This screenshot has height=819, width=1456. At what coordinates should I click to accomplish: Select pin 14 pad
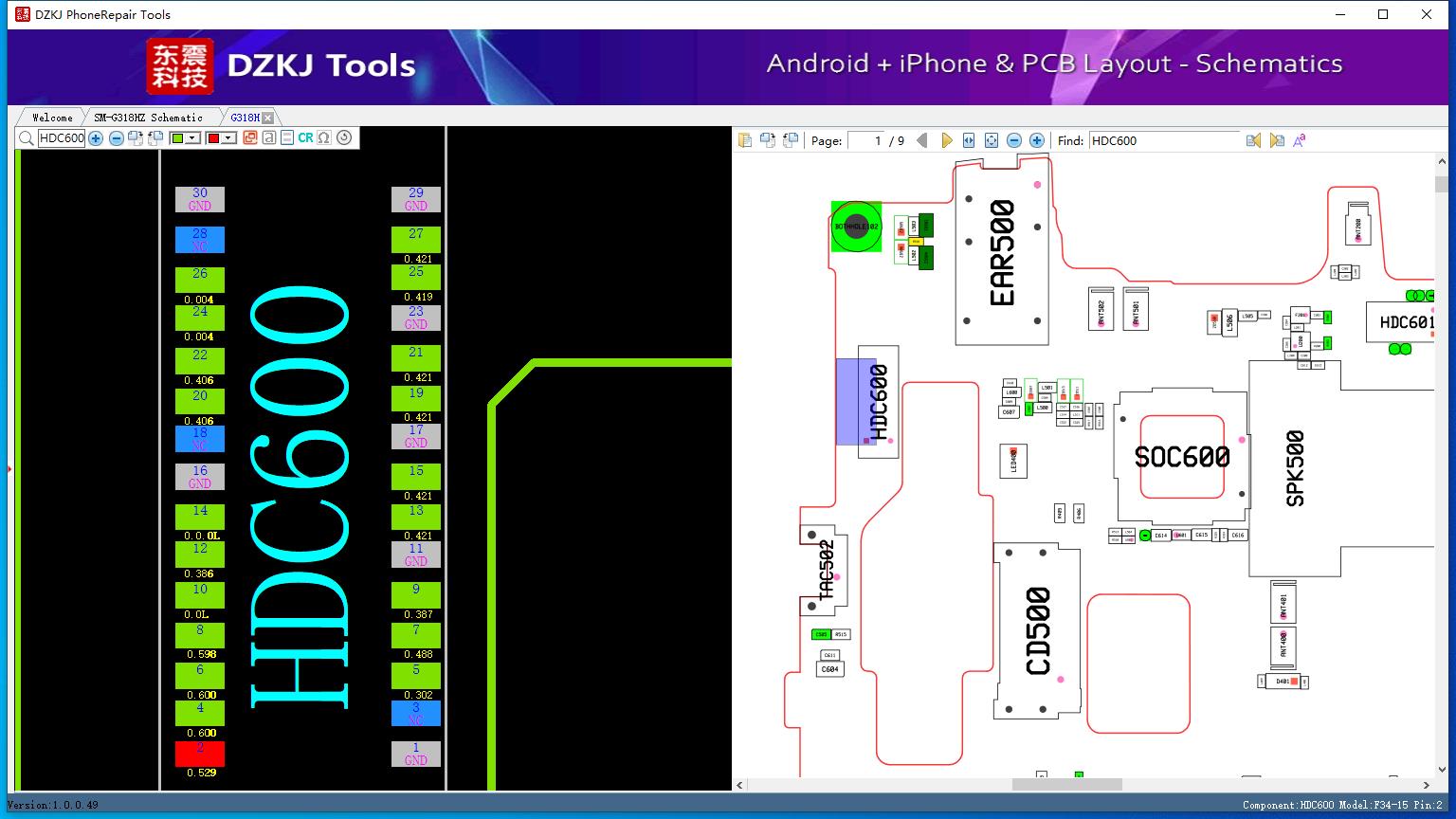tap(200, 517)
